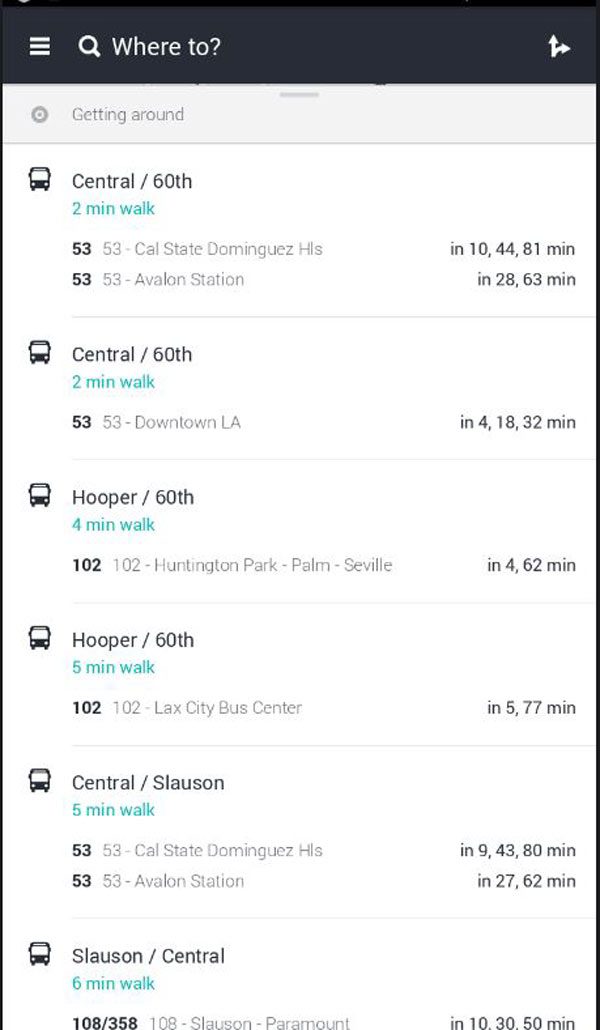Viewport: 600px width, 1030px height.
Task: Tap the drag handle above Getting around
Action: pos(300,95)
